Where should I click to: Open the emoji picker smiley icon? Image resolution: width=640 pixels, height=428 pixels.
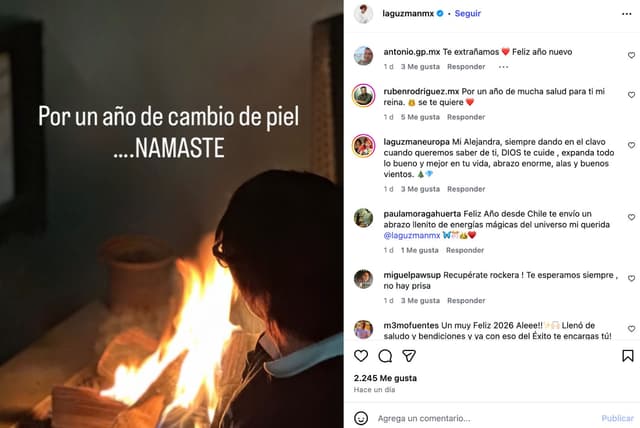click(x=361, y=418)
